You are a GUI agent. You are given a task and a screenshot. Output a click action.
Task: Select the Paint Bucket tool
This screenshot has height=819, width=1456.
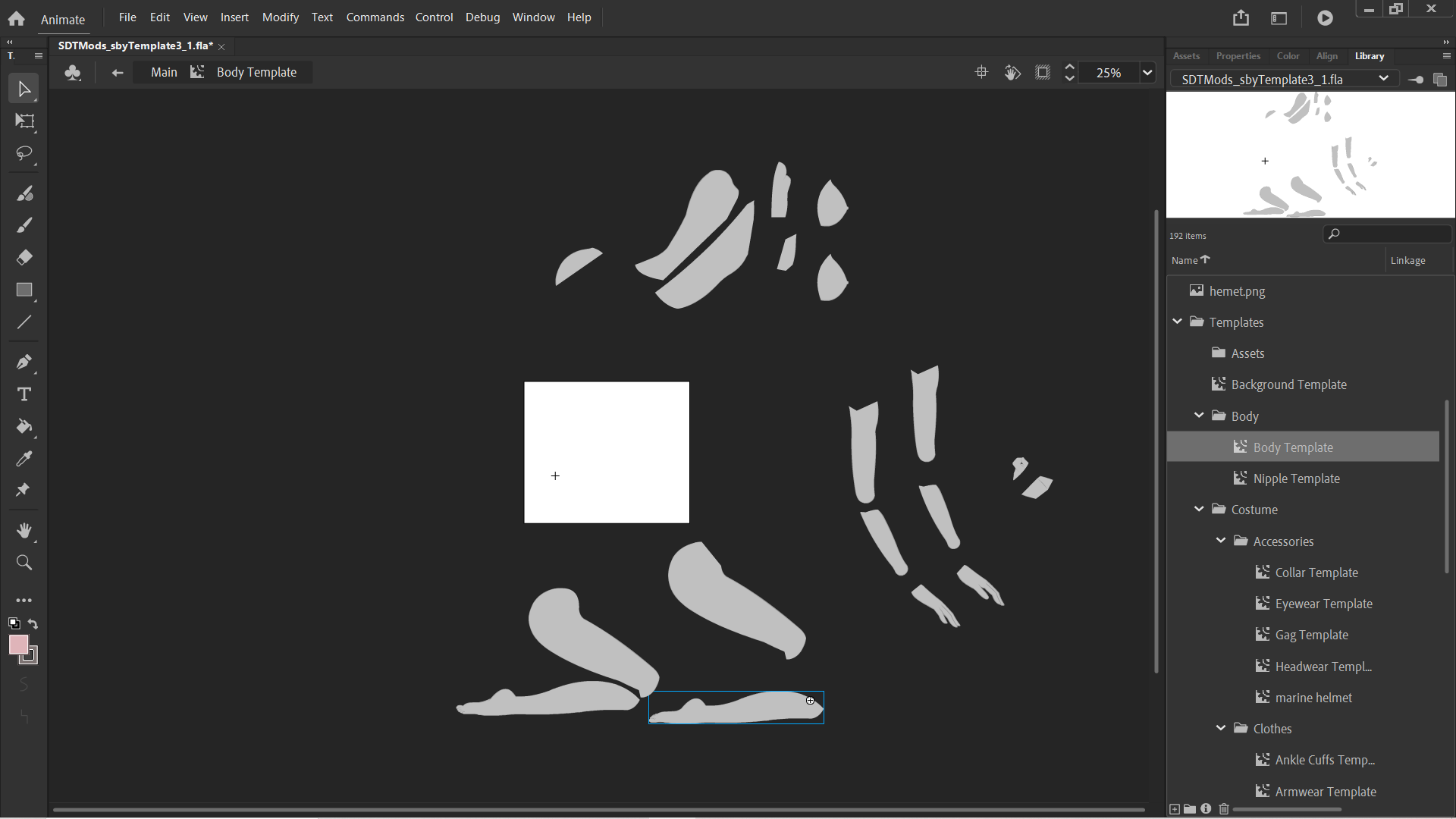click(x=24, y=427)
